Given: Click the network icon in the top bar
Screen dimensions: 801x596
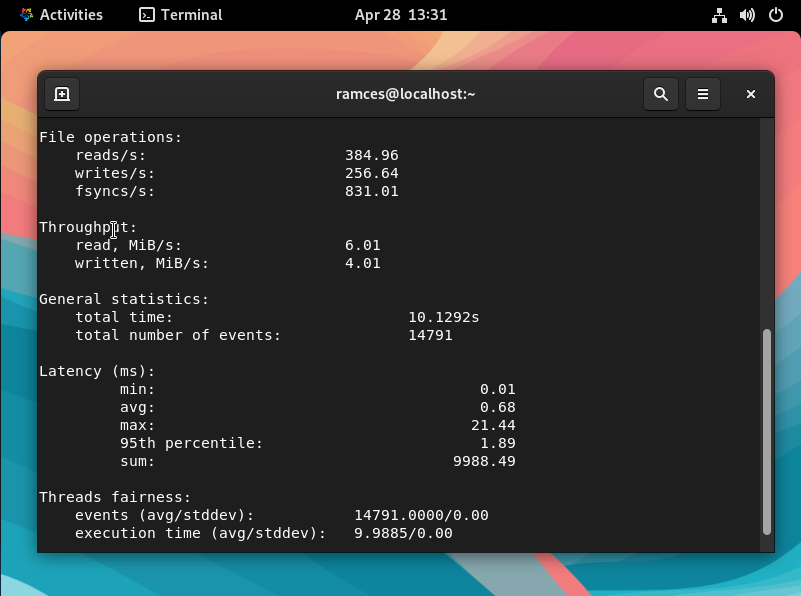Looking at the screenshot, I should click(x=719, y=14).
